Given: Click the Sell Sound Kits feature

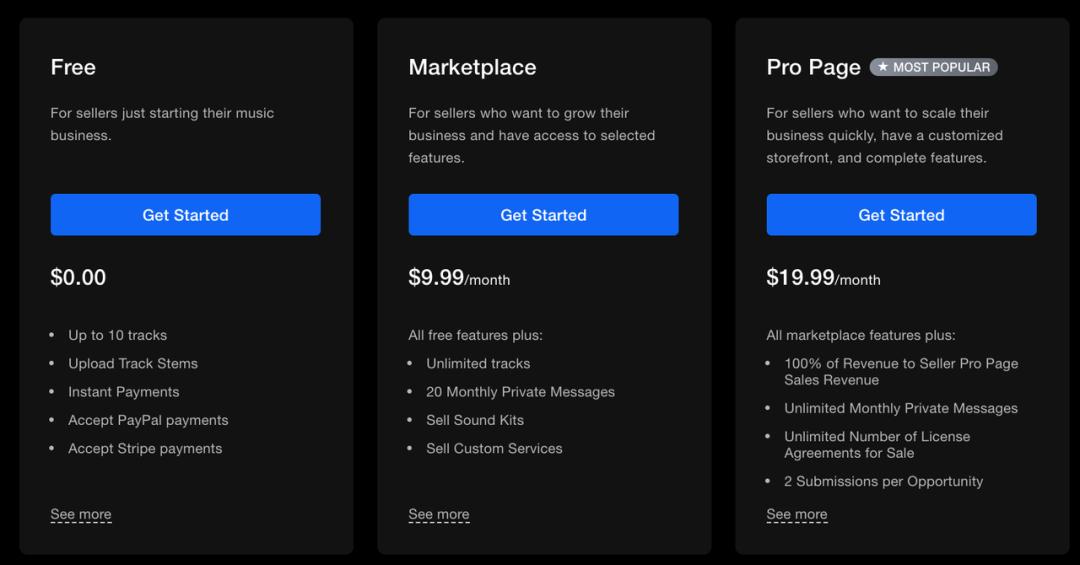Looking at the screenshot, I should [x=475, y=420].
